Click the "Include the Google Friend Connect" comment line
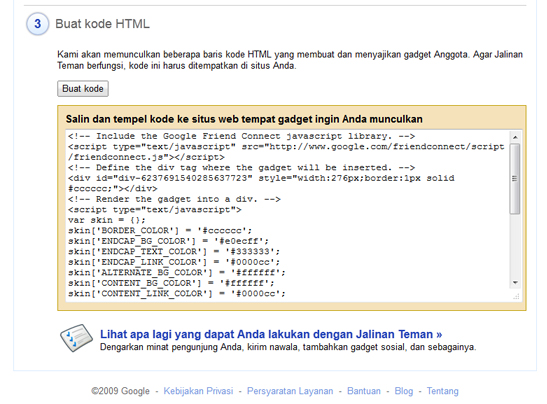This screenshot has height=404, width=547. click(x=241, y=136)
